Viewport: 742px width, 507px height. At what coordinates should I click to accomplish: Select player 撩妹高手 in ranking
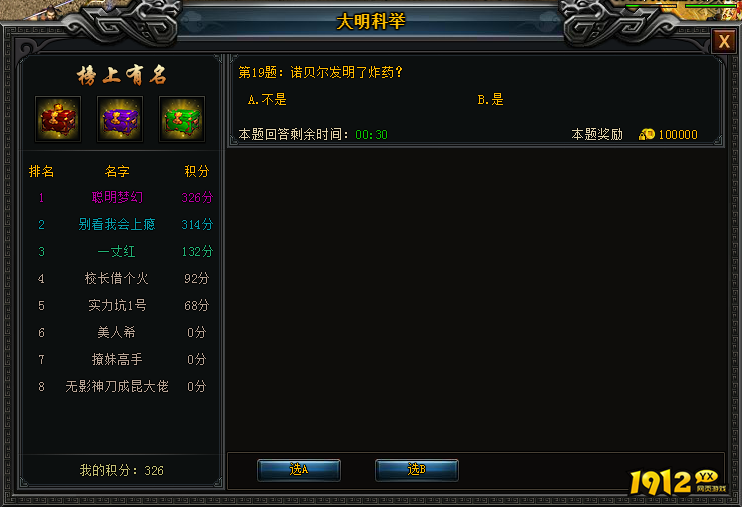coord(117,359)
